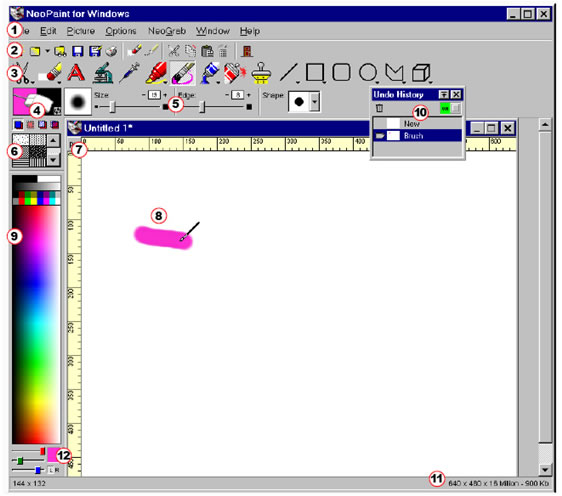Click the Edge slider handle
The width and height of the screenshot is (562, 496).
pos(202,106)
